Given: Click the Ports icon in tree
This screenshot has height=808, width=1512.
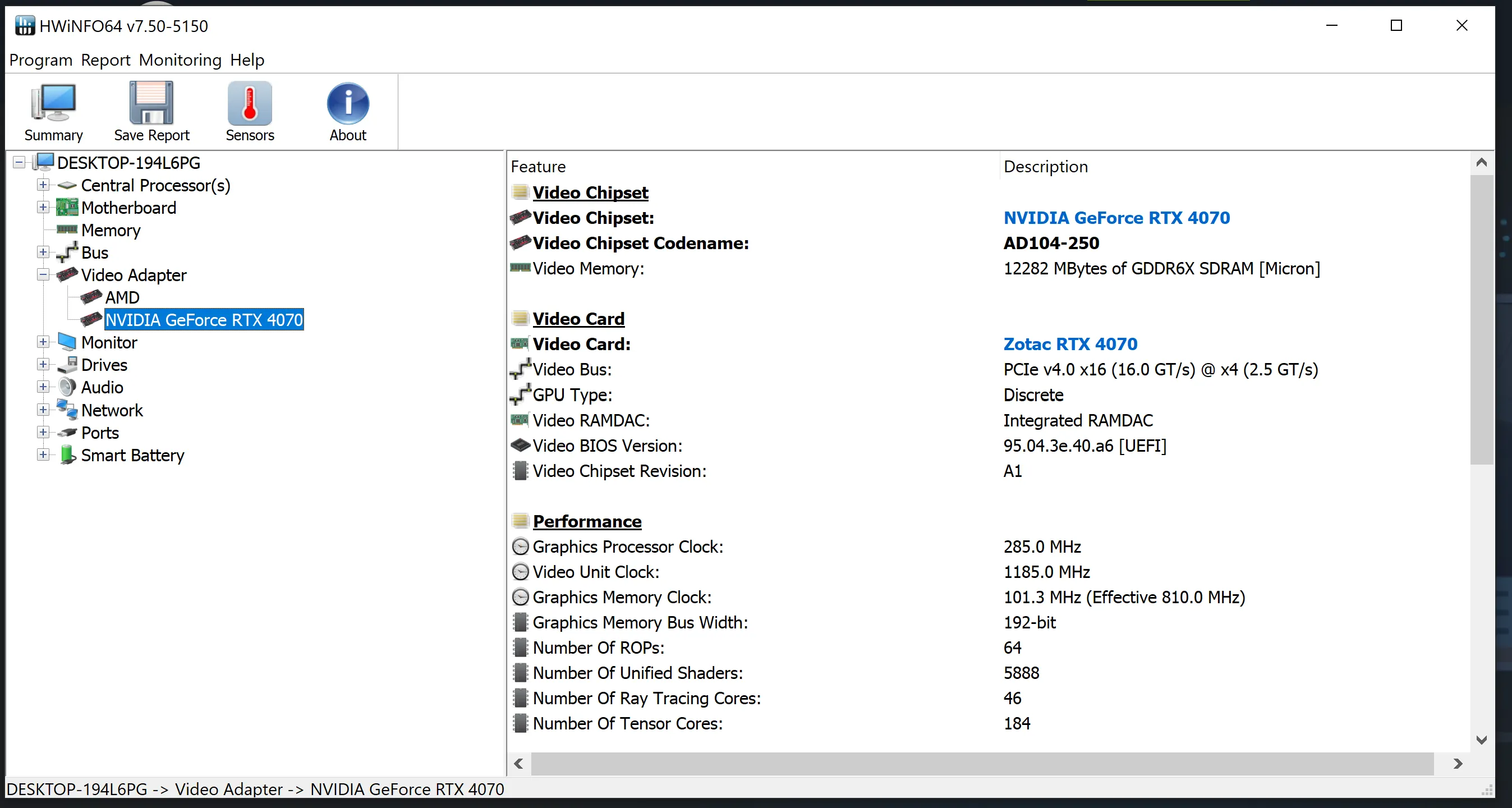Looking at the screenshot, I should [67, 433].
